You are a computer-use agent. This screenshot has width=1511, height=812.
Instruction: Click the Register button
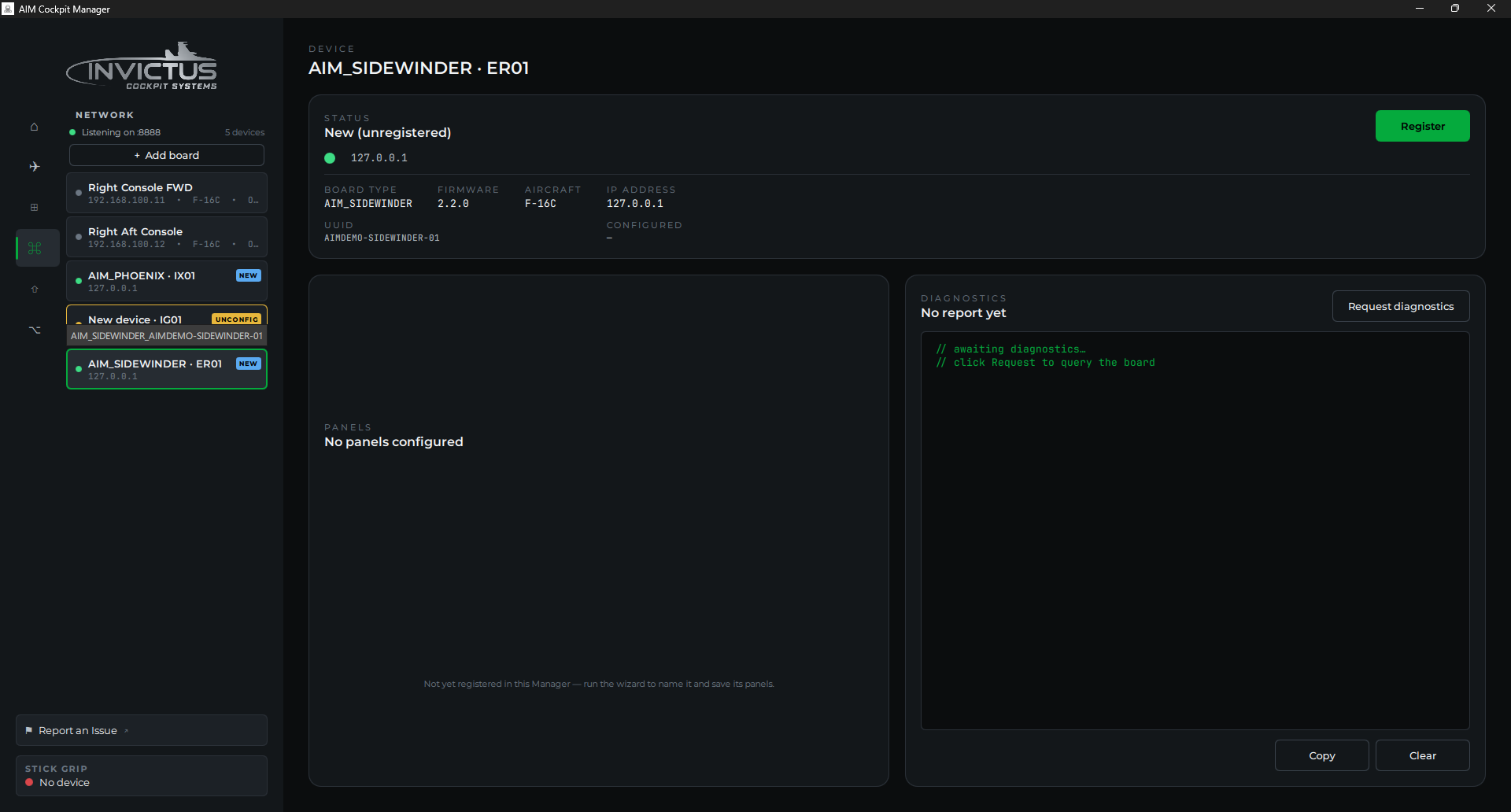1422,126
